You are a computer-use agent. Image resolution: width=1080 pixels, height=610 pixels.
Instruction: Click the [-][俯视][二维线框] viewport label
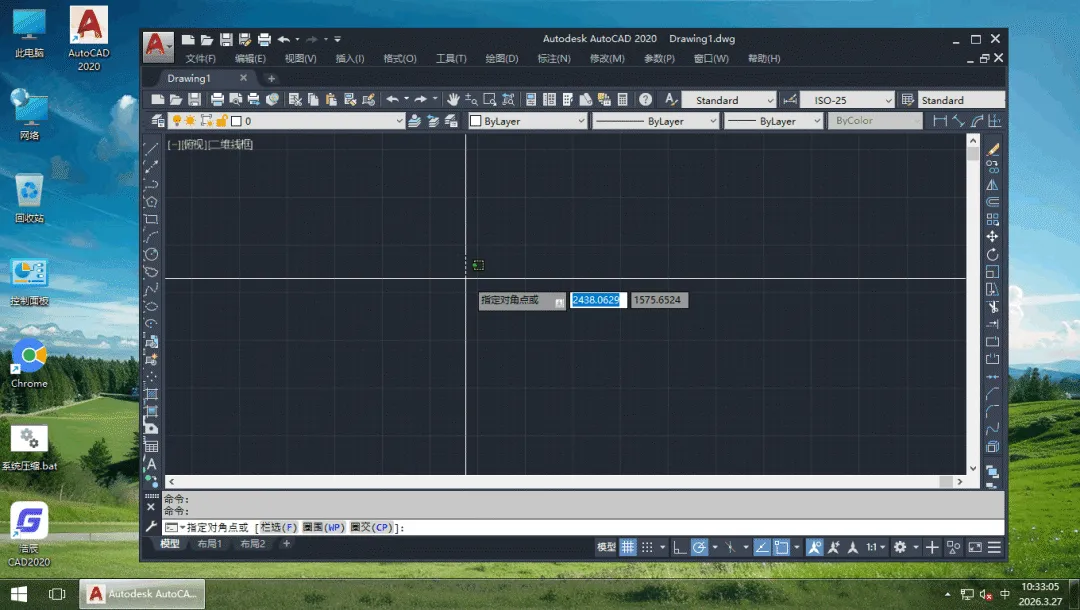pyautogui.click(x=210, y=145)
